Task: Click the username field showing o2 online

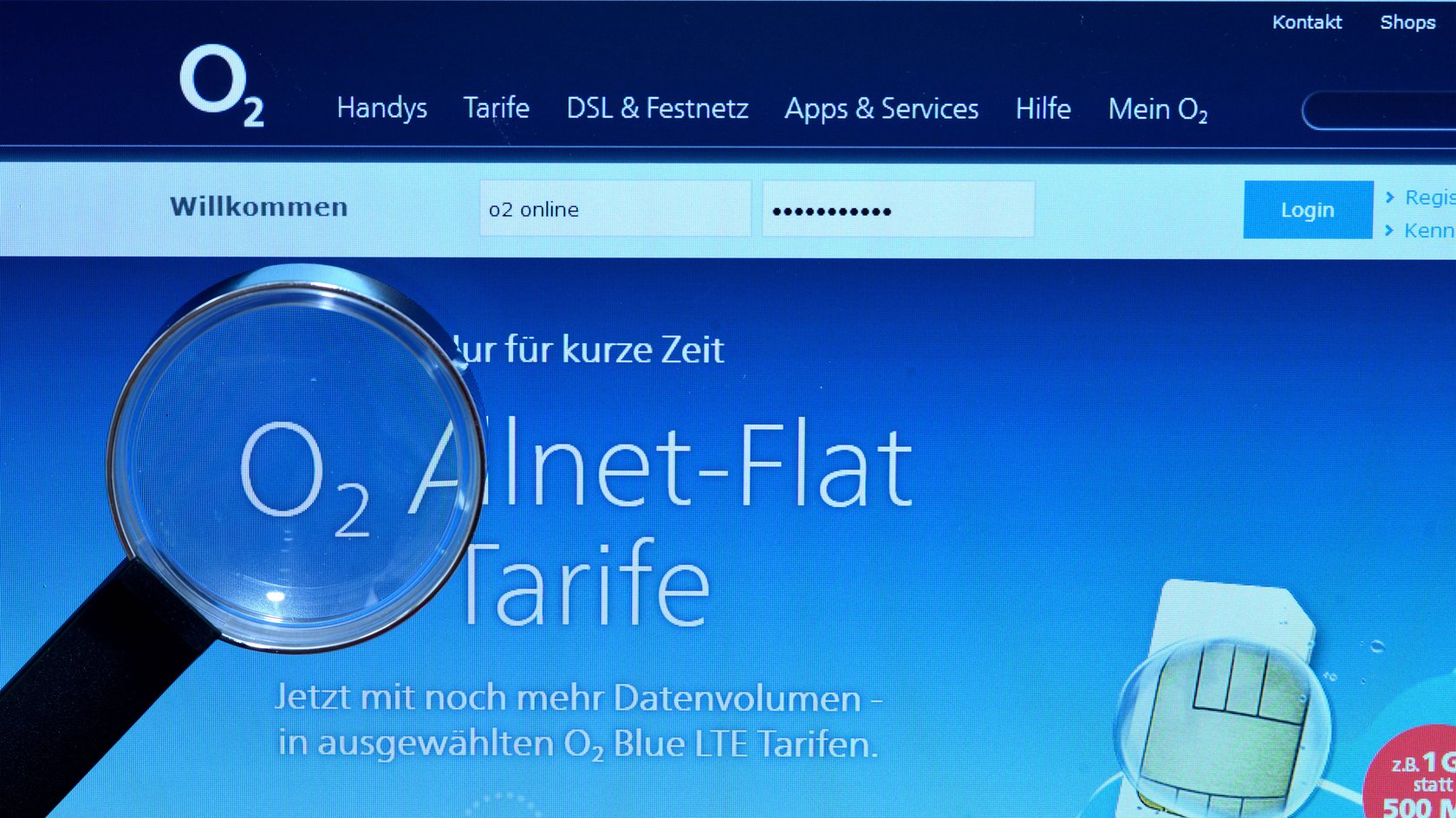Action: [x=615, y=209]
